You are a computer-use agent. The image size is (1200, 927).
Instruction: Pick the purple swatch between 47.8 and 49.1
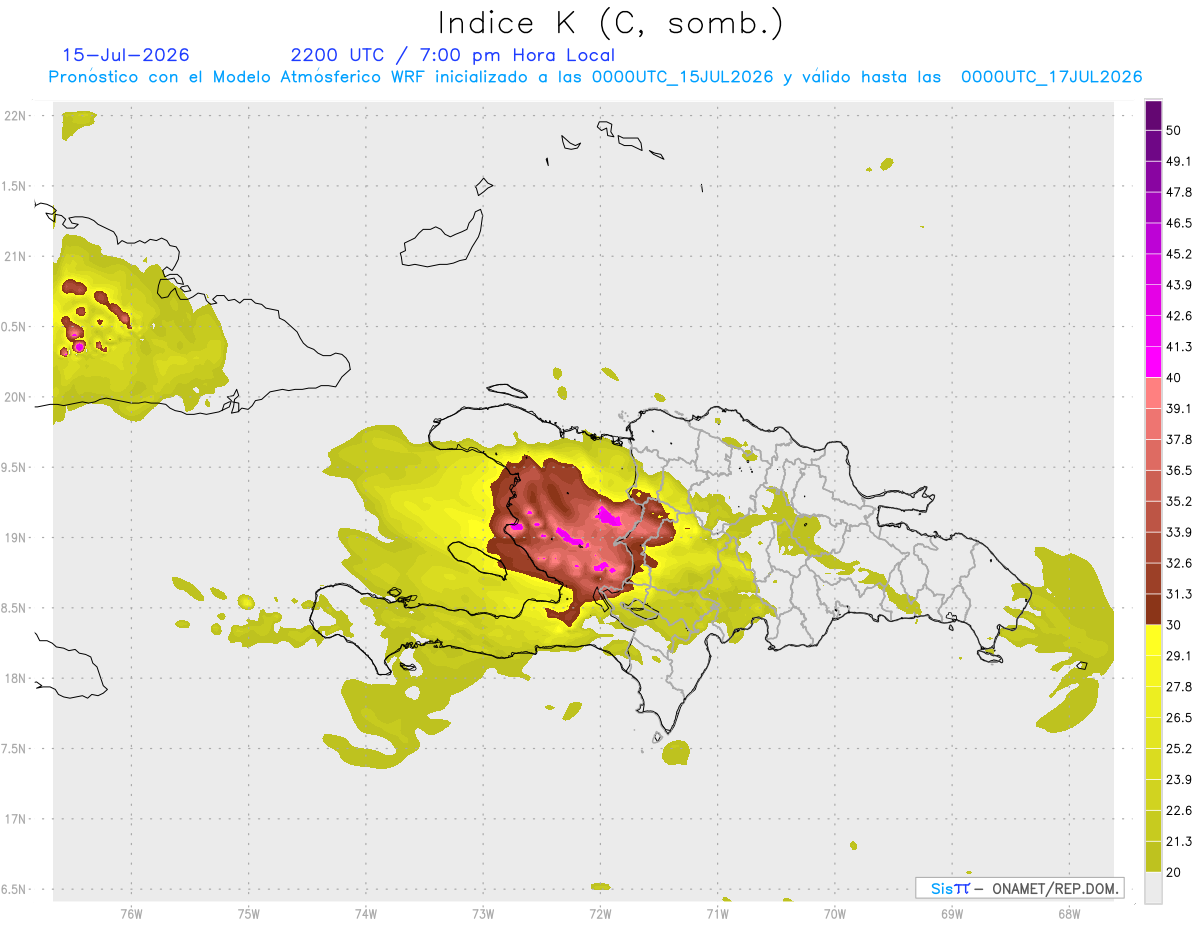point(1153,178)
